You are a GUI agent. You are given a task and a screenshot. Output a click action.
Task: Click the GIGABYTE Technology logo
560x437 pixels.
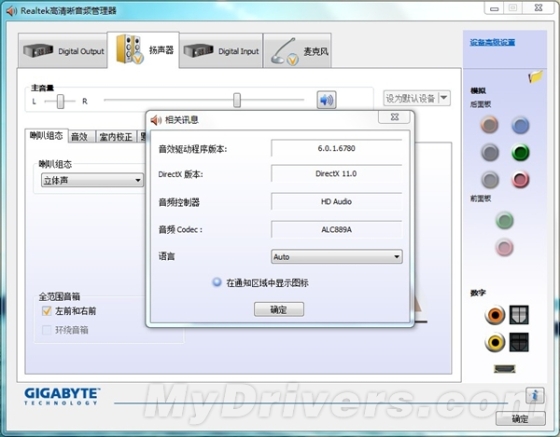click(62, 396)
